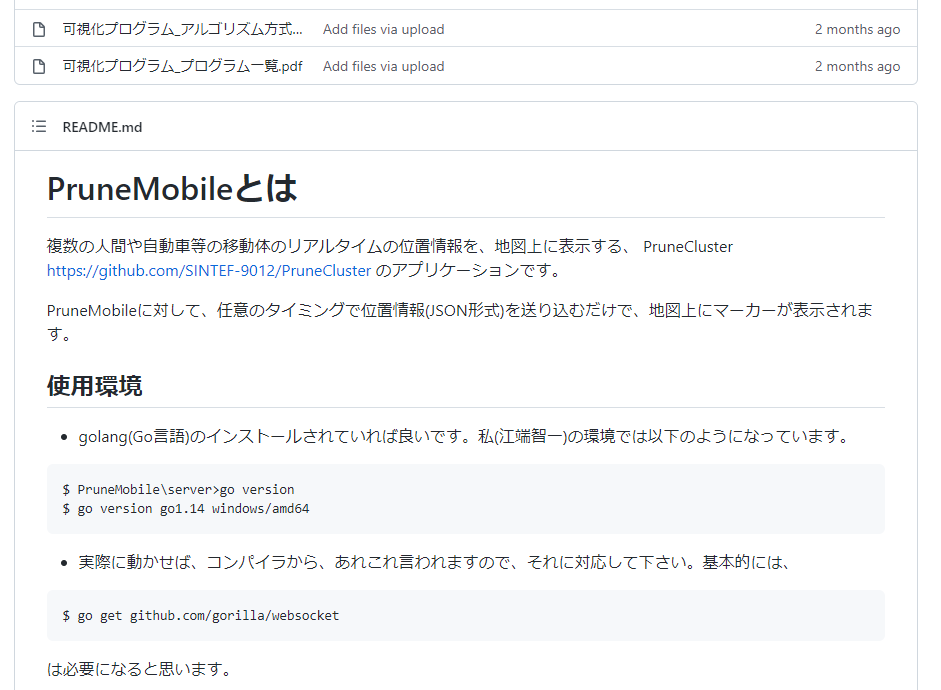Select the README.md header label

pyautogui.click(x=102, y=127)
